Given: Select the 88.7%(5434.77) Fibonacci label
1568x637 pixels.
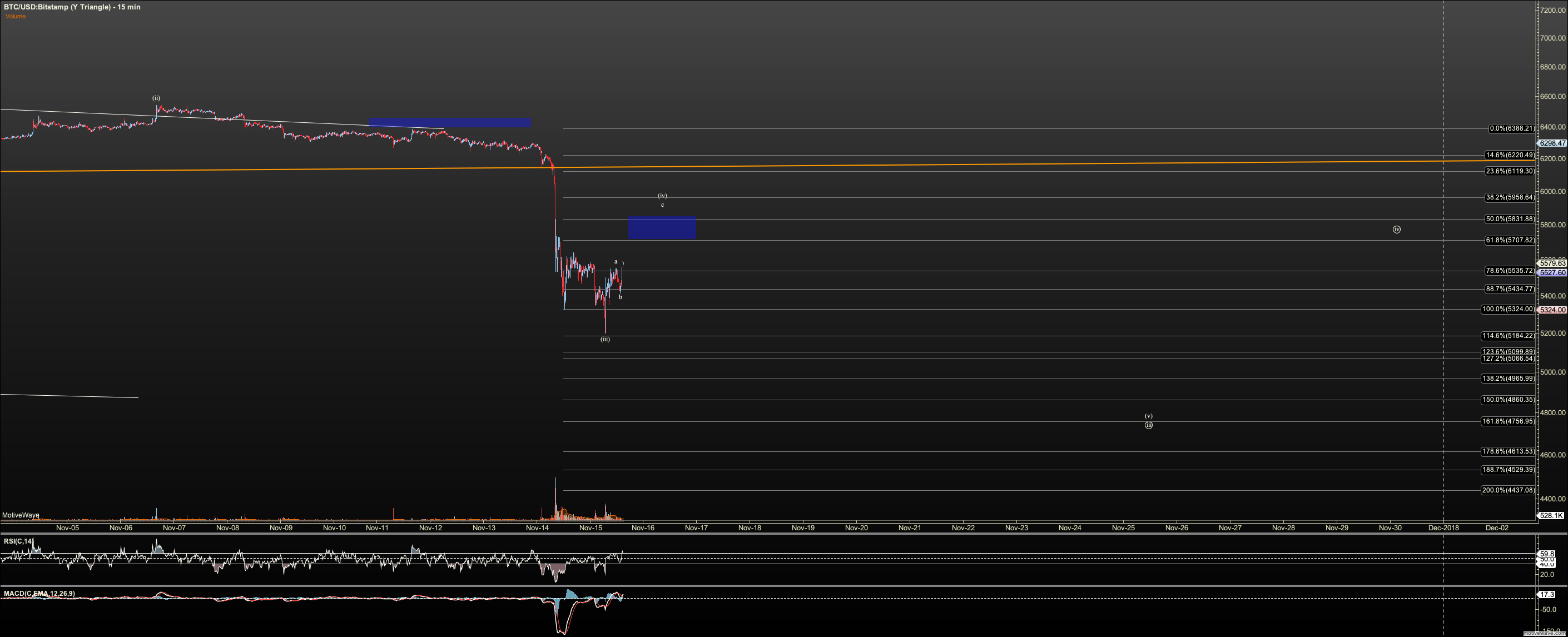Looking at the screenshot, I should (x=1510, y=289).
